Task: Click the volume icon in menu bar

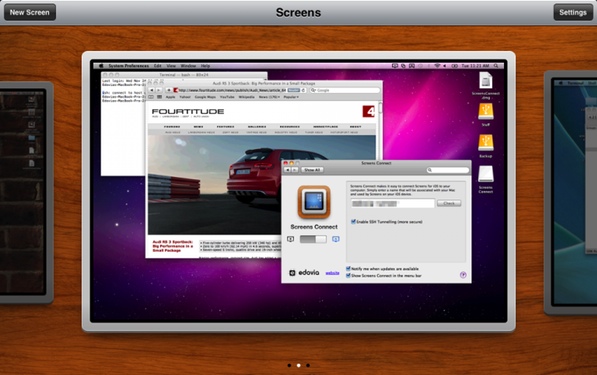Action: 444,66
